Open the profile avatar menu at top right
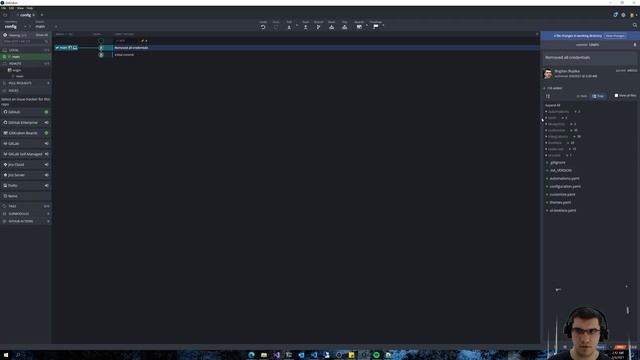The image size is (640, 360). pyautogui.click(x=632, y=15)
